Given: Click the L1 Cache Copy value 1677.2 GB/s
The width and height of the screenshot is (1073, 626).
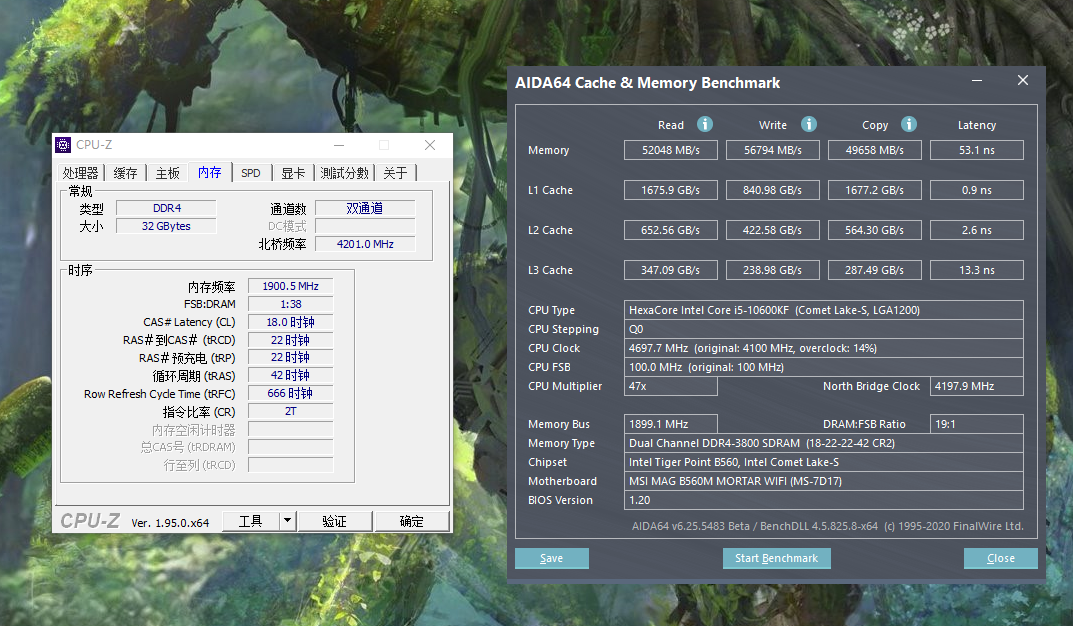Looking at the screenshot, I should click(x=875, y=190).
